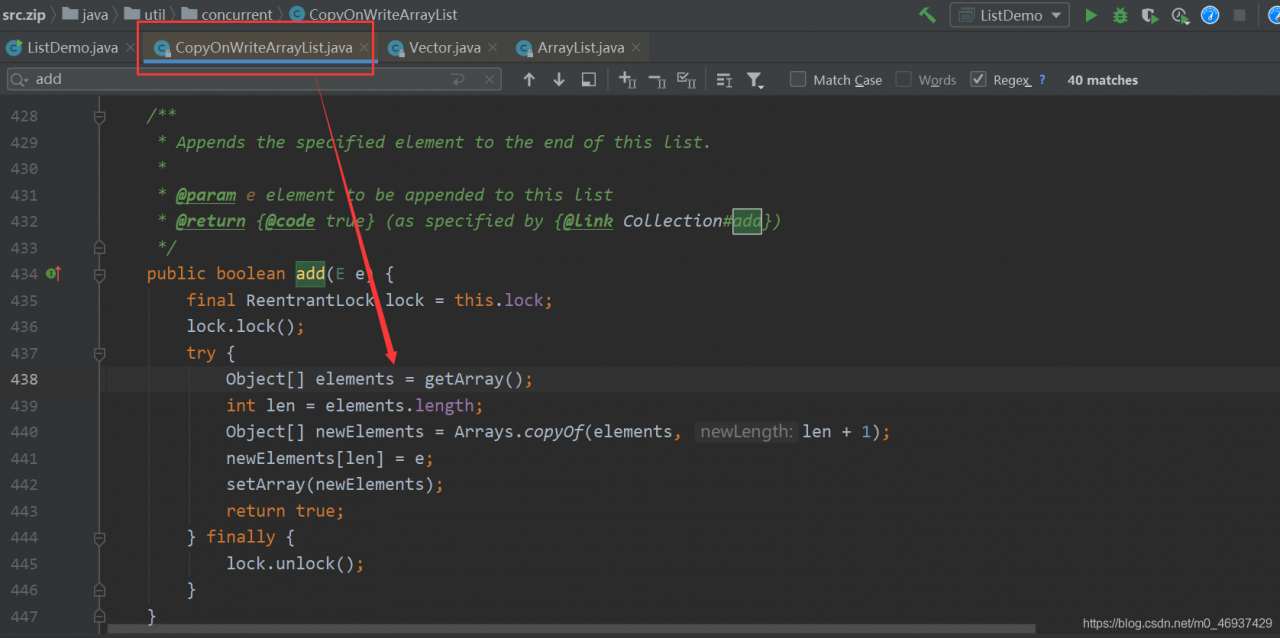Toggle the Words checkbox
The height and width of the screenshot is (638, 1280).
coord(903,79)
